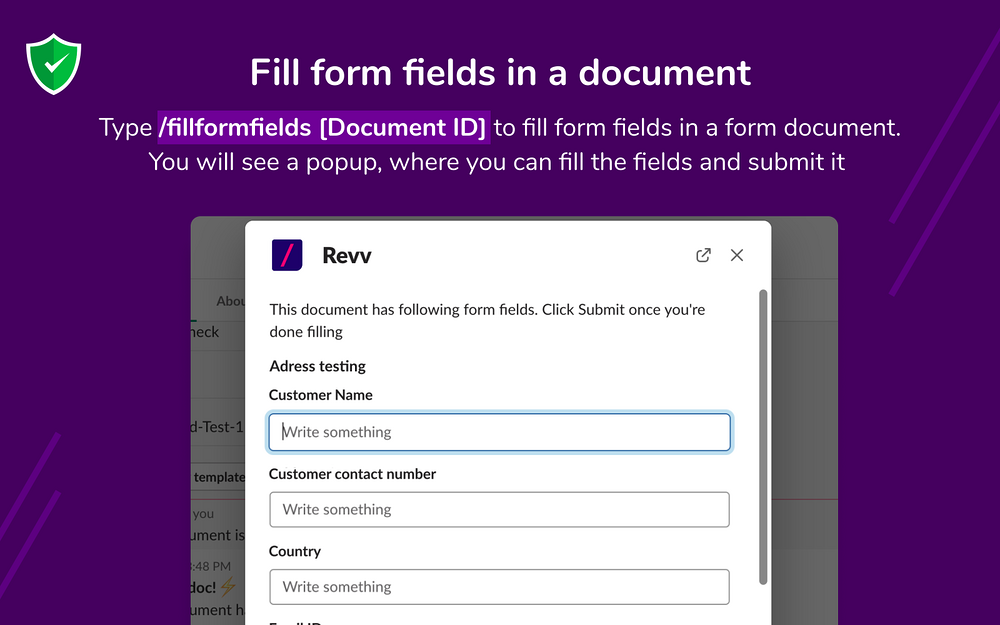Viewport: 1000px width, 625px height.
Task: Click the "Customer contact number" label
Action: [353, 474]
